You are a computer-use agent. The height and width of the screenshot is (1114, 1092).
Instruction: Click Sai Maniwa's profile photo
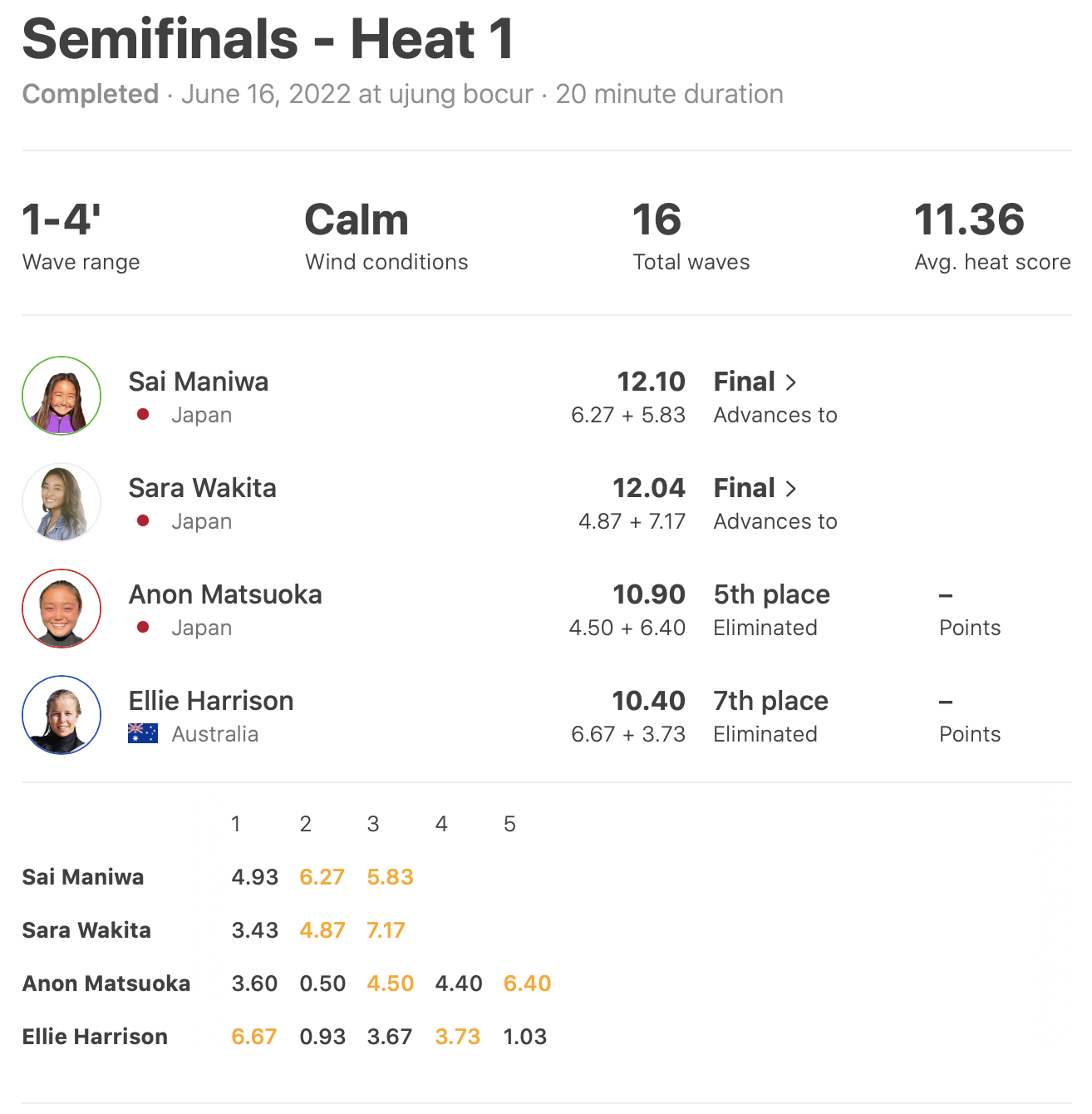(61, 396)
